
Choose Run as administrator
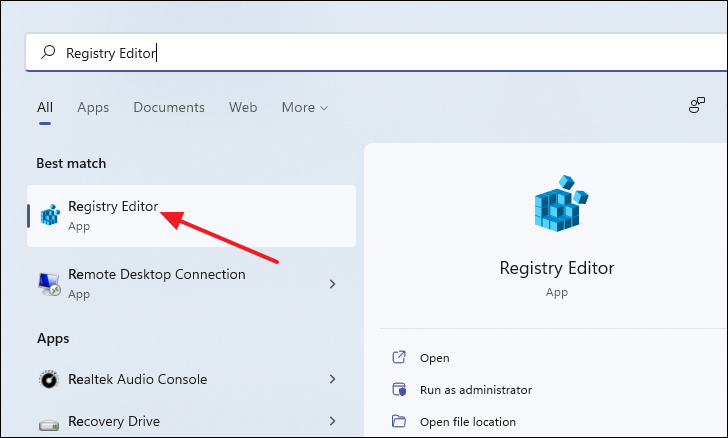tap(476, 390)
